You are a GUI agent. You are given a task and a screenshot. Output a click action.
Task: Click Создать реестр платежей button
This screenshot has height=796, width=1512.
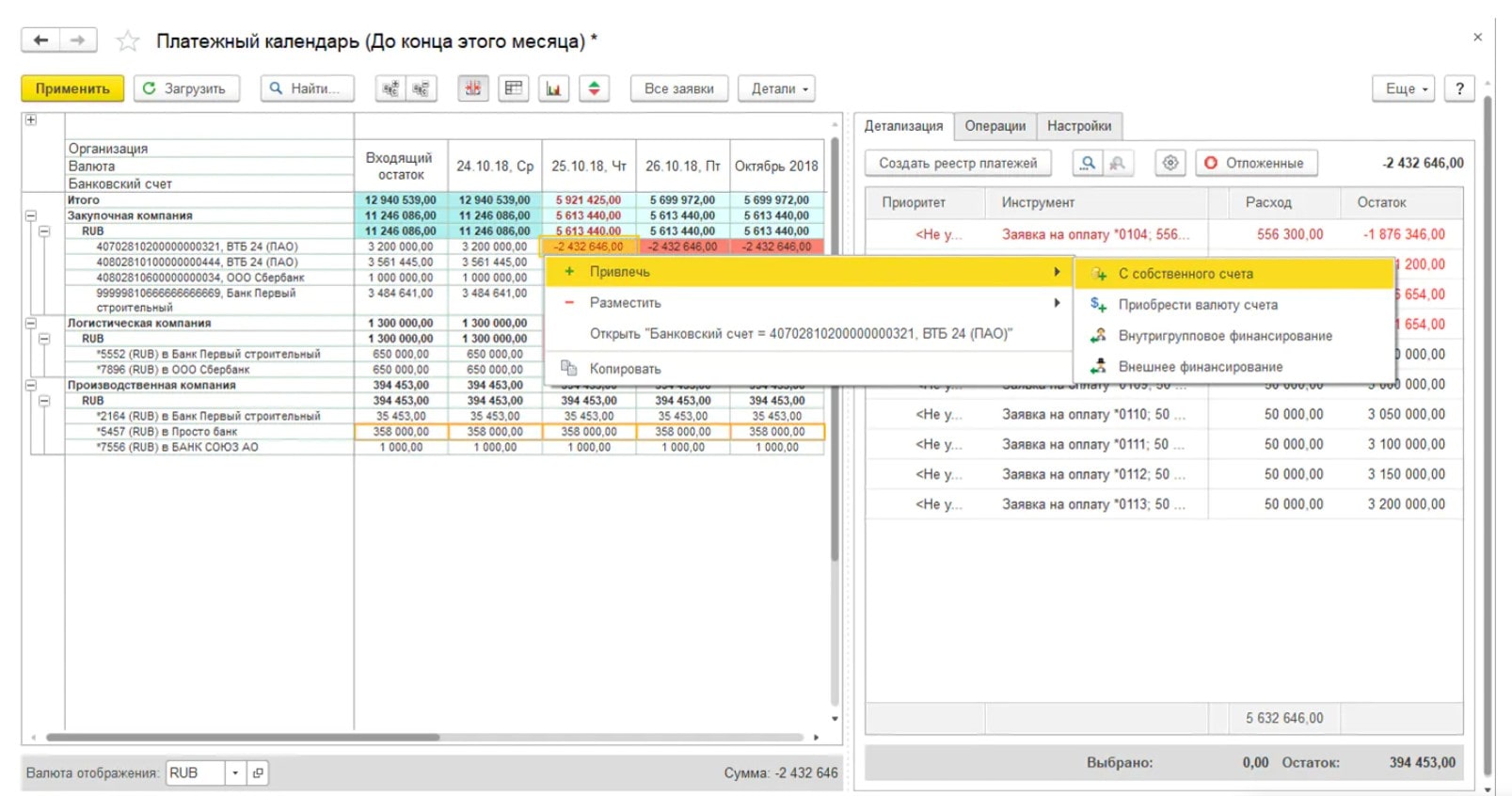pyautogui.click(x=958, y=163)
